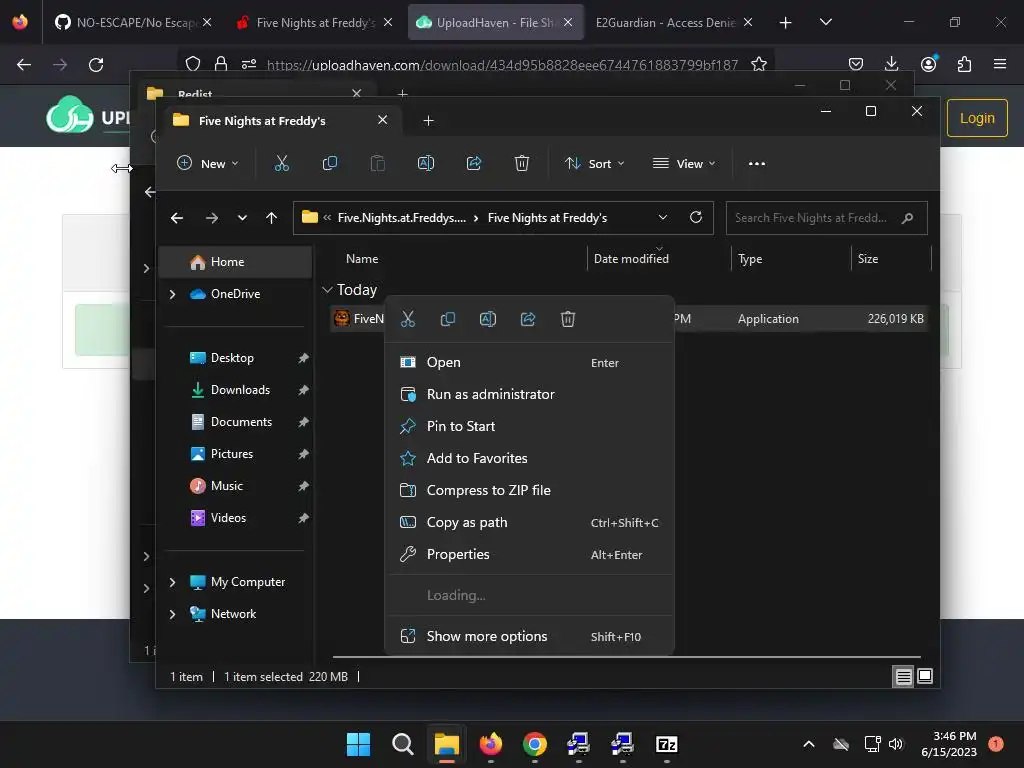1024x768 pixels.
Task: Choose Open in context menu
Action: pyautogui.click(x=529, y=362)
